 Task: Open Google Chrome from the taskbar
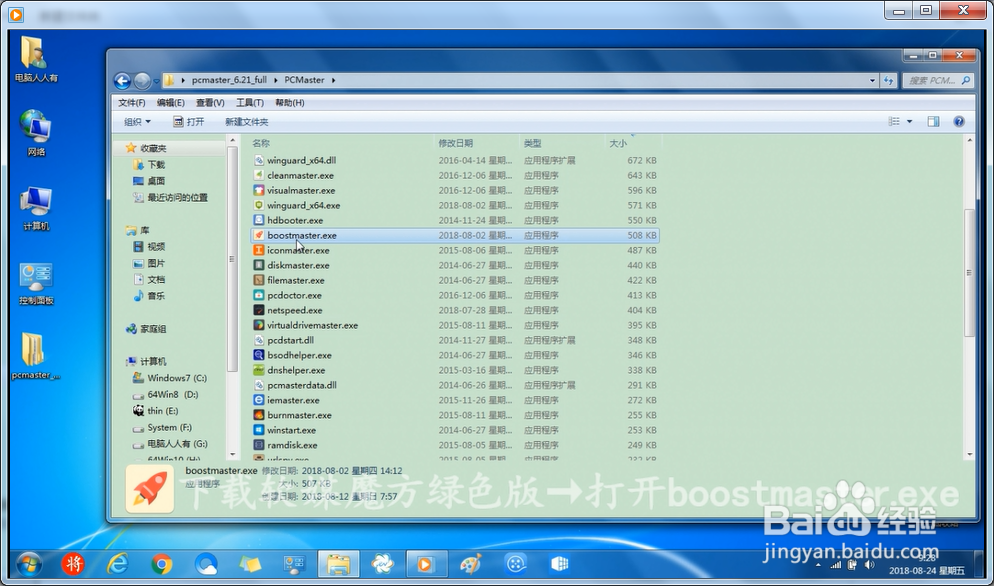162,564
